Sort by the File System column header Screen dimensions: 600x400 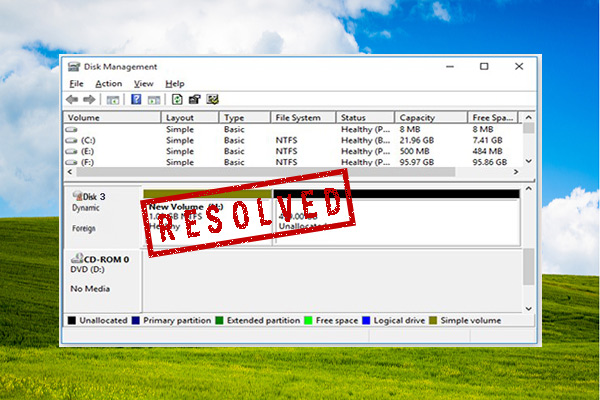pyautogui.click(x=303, y=118)
